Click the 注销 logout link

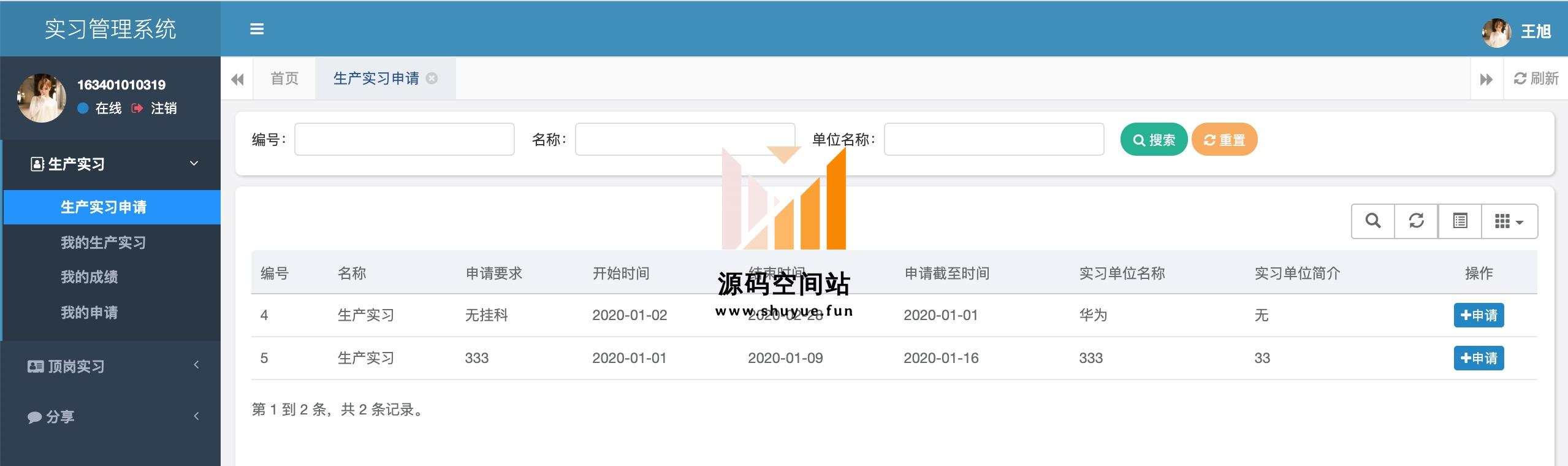pyautogui.click(x=154, y=109)
